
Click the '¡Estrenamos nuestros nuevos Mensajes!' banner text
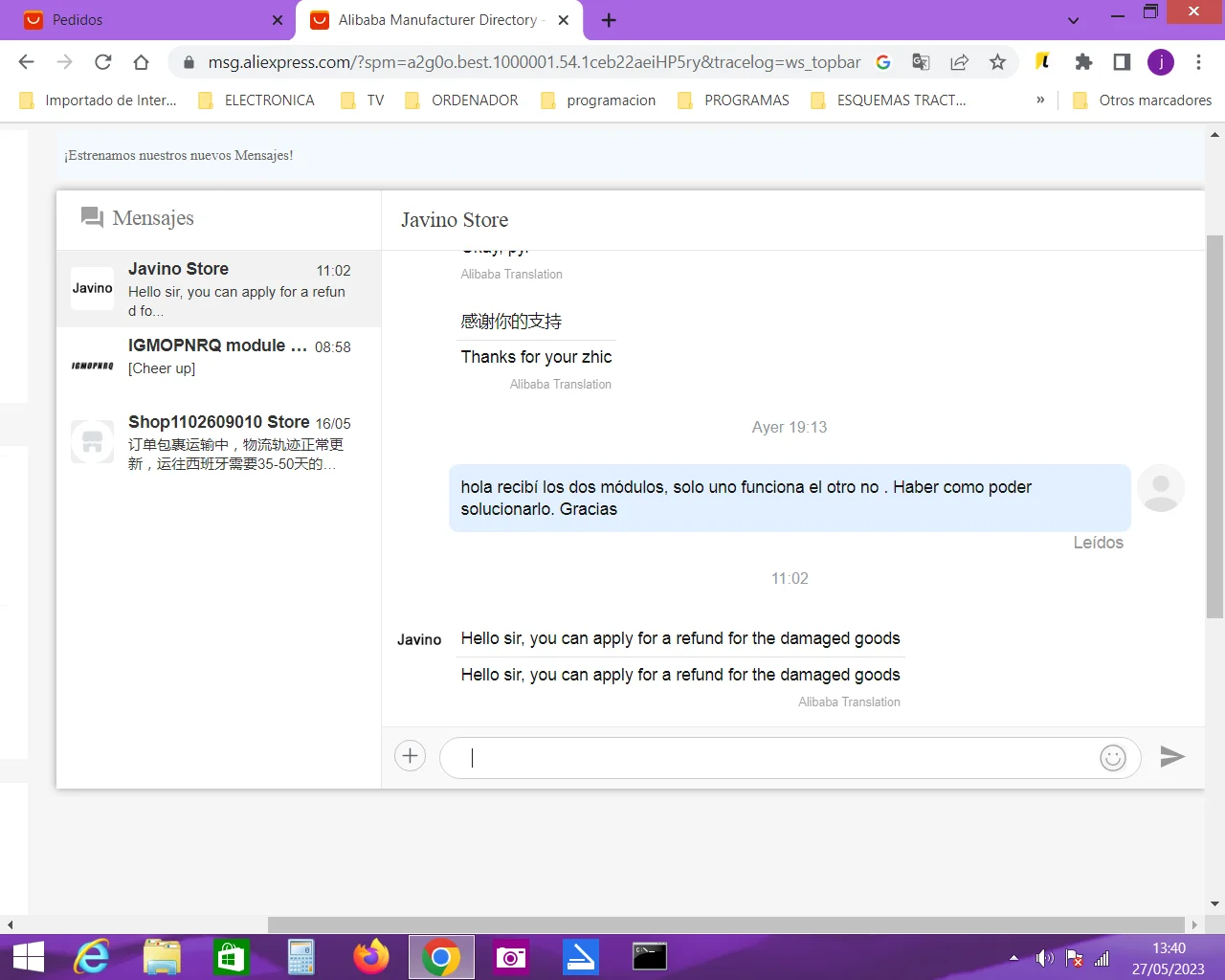tap(179, 155)
